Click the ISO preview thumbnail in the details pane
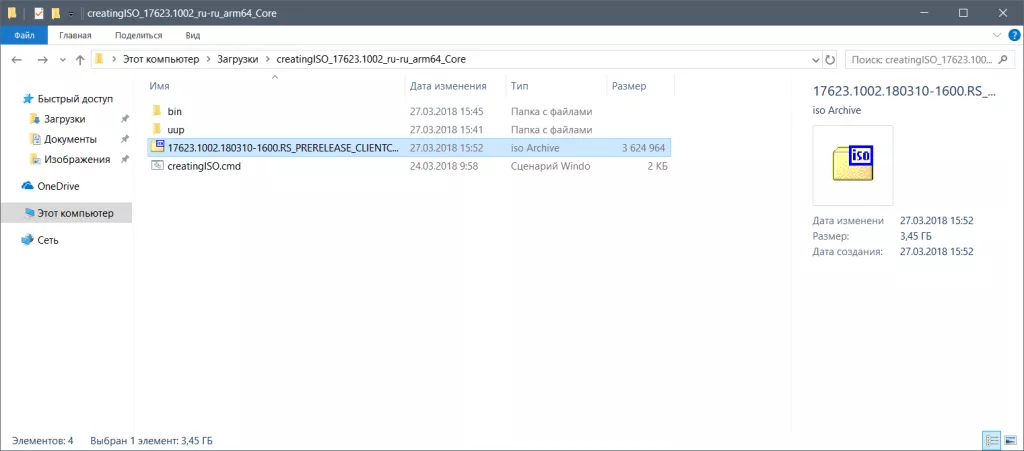 click(x=853, y=165)
